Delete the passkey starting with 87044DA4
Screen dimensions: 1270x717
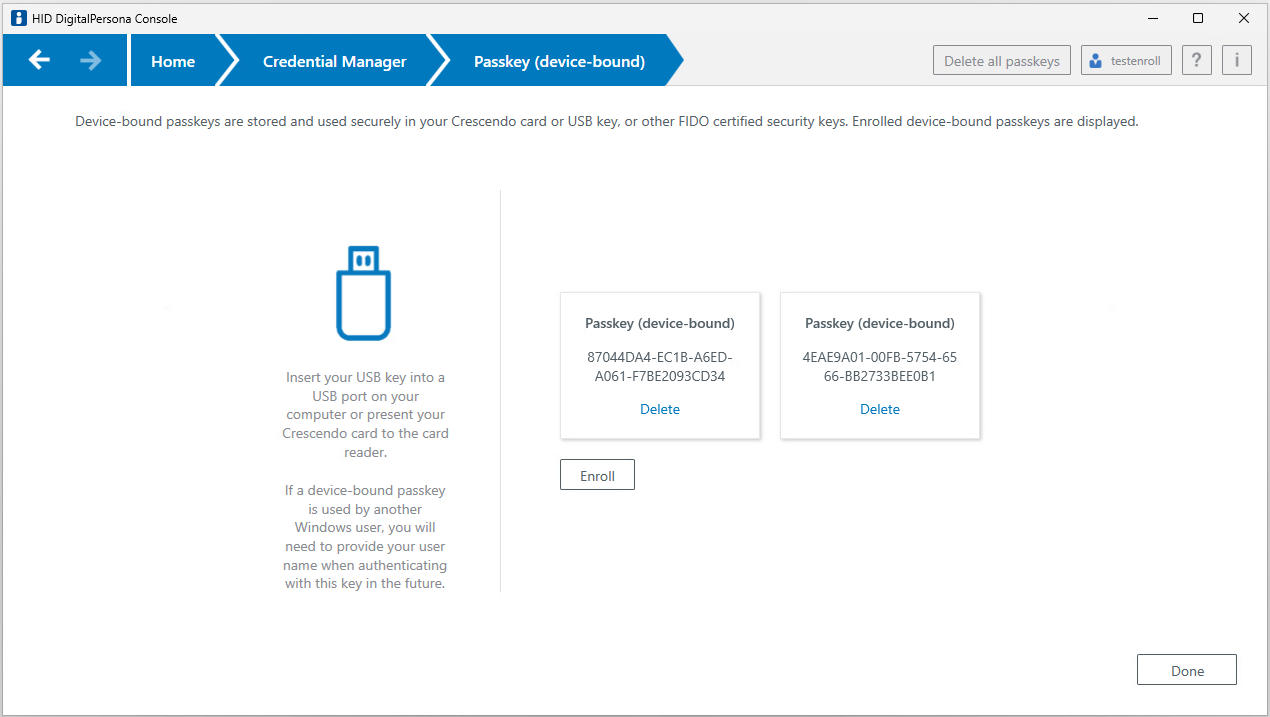point(660,409)
